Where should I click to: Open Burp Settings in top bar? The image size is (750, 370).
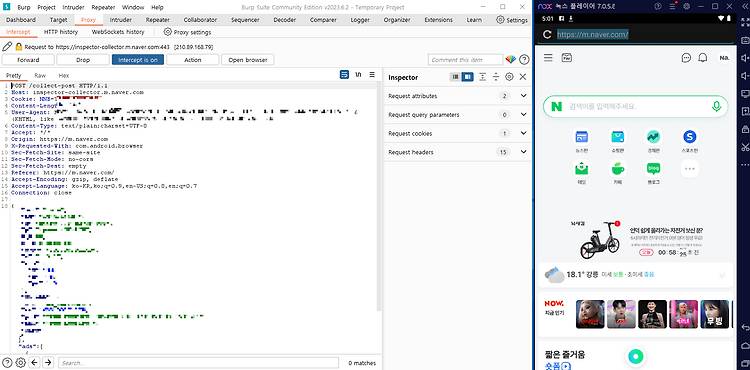click(512, 20)
